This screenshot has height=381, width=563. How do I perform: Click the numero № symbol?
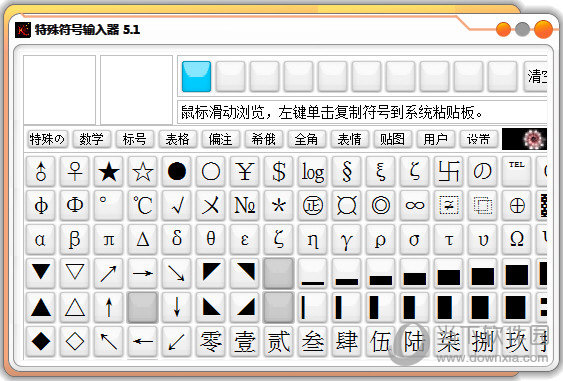pos(245,205)
